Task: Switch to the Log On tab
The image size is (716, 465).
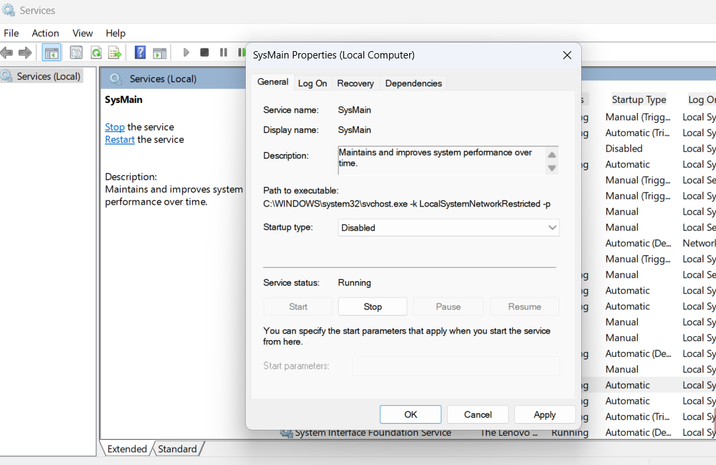Action: pyautogui.click(x=312, y=84)
